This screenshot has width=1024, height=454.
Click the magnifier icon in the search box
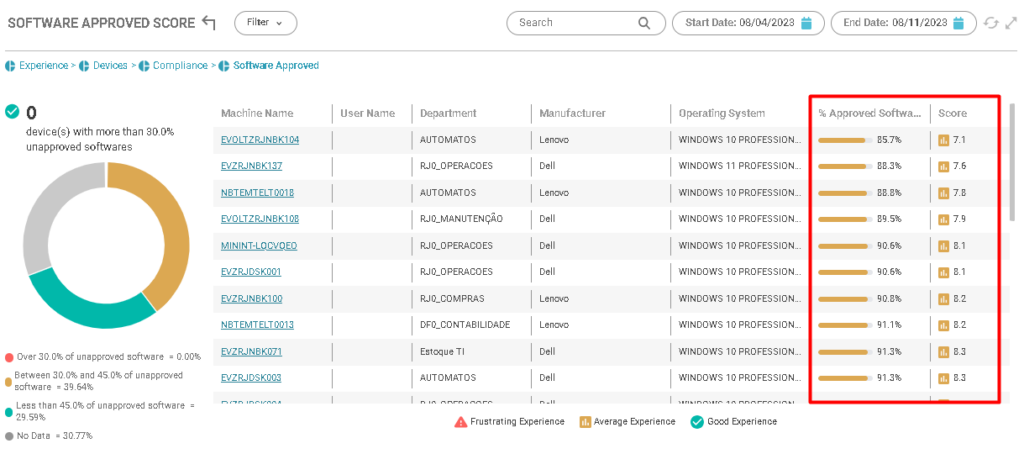pyautogui.click(x=644, y=23)
